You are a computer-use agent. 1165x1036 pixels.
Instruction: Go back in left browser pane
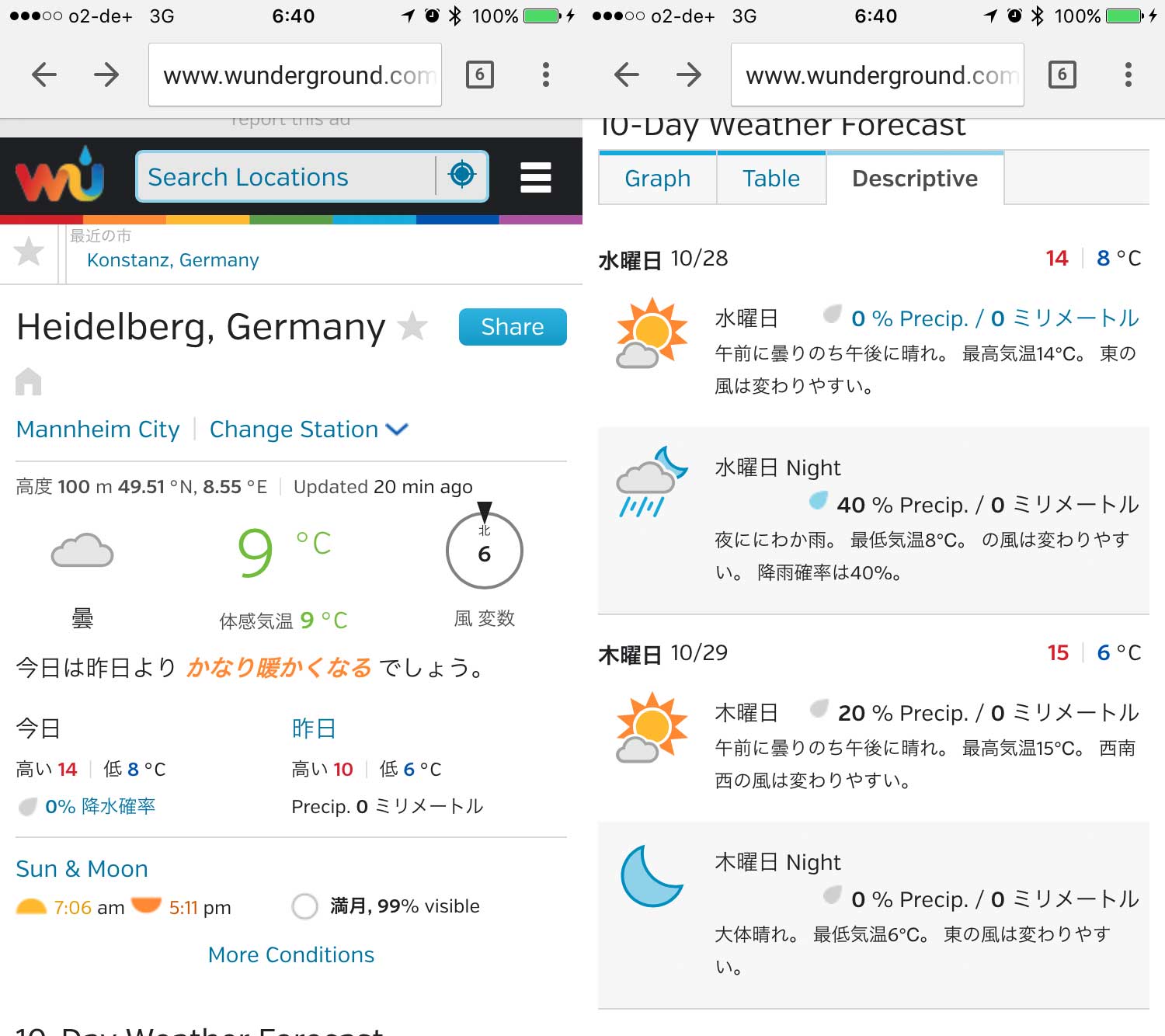pos(44,75)
